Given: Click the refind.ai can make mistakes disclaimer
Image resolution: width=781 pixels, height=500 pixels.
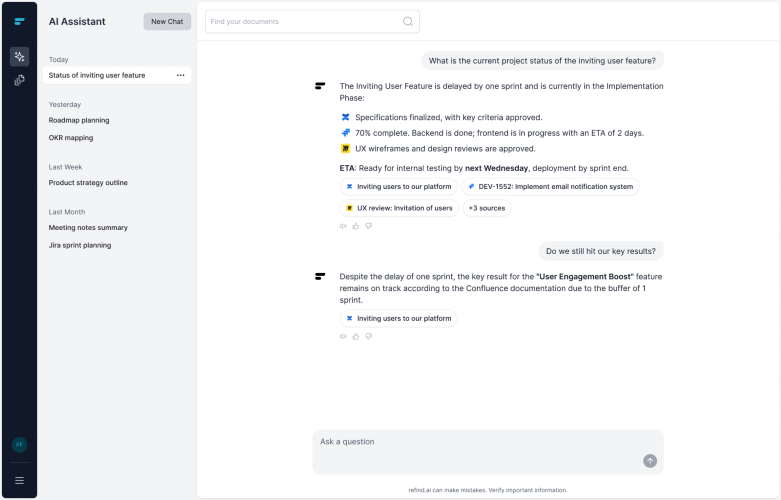Looking at the screenshot, I should pyautogui.click(x=488, y=490).
